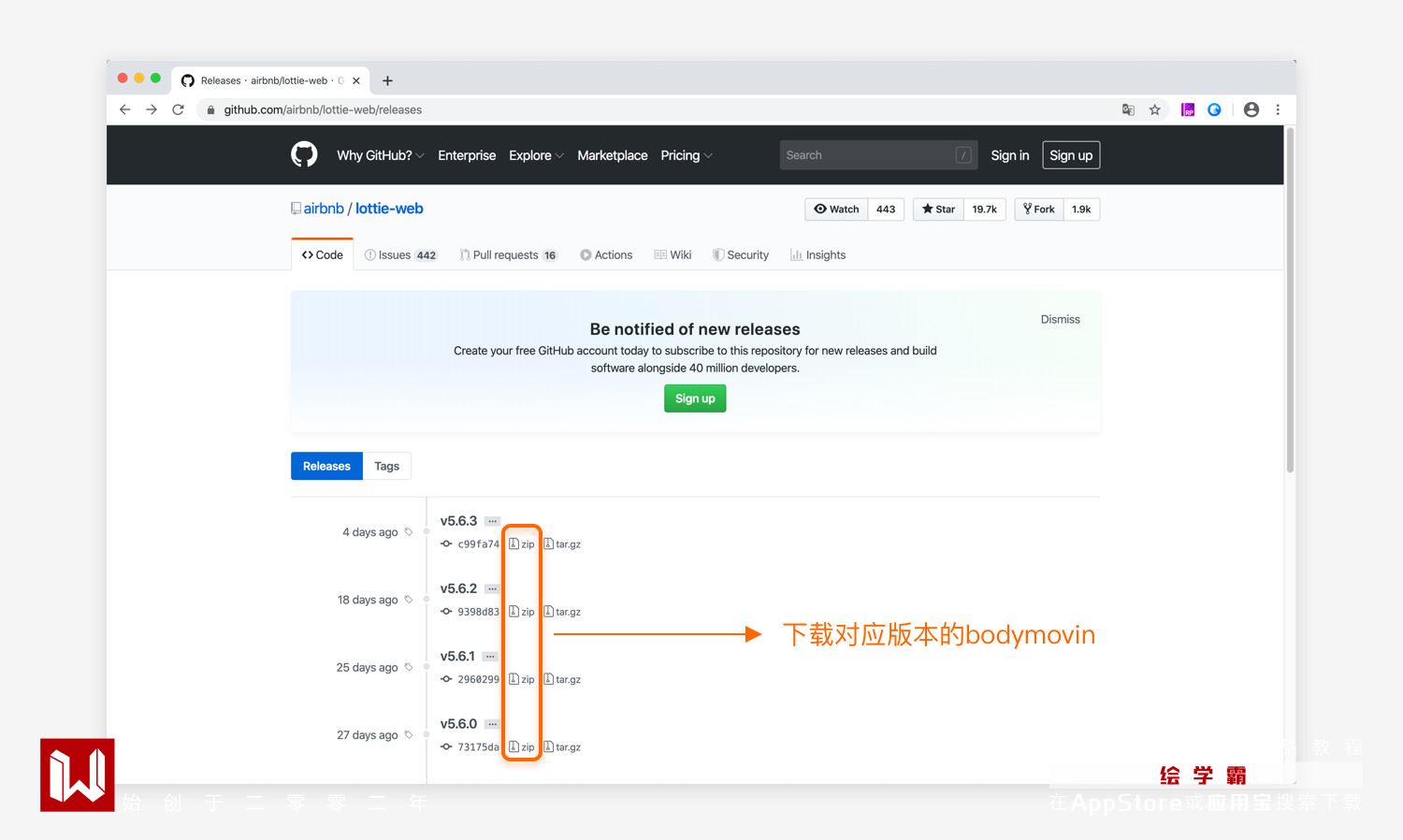
Task: Star the repository
Action: tap(938, 210)
